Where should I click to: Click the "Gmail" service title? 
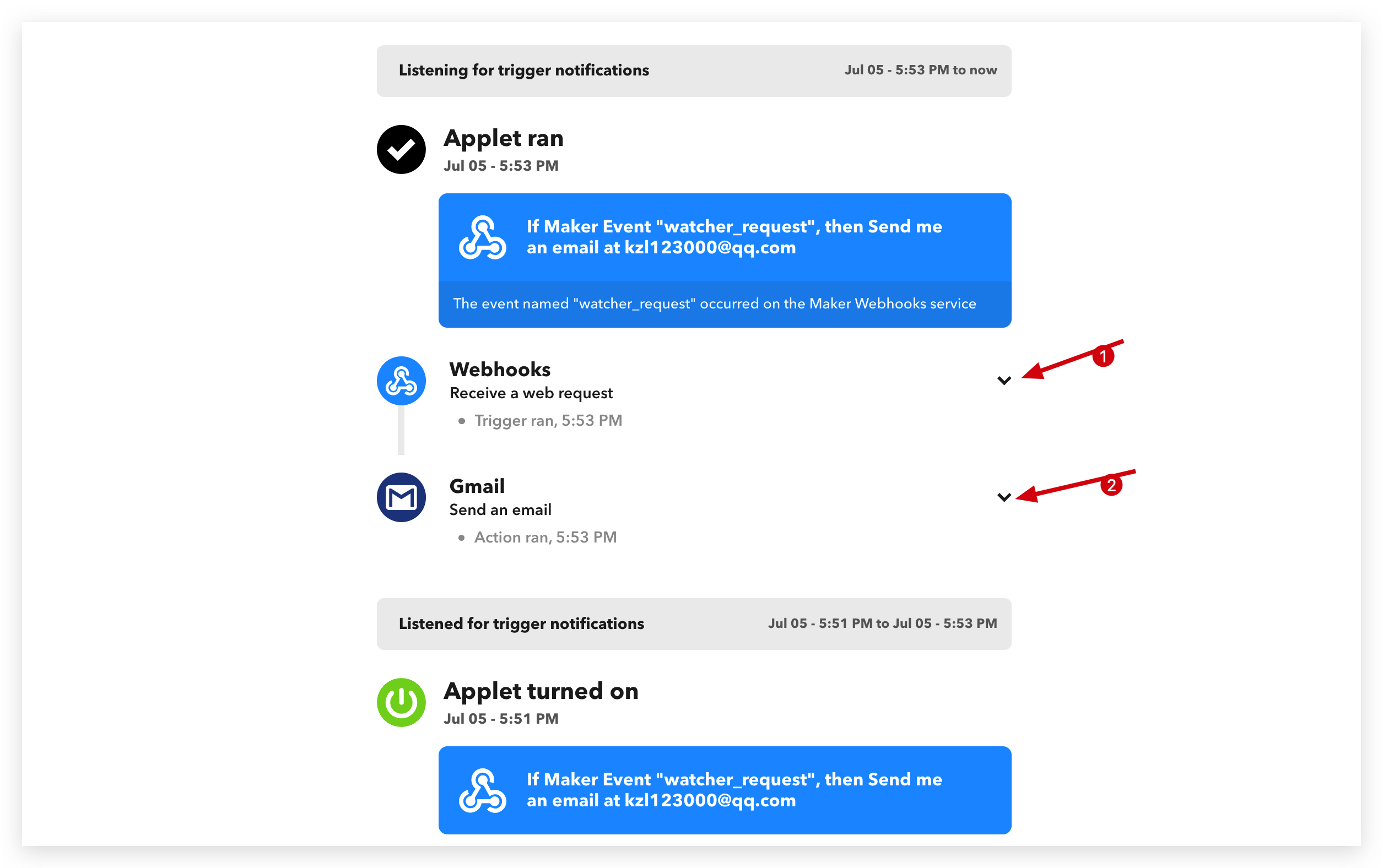coord(477,486)
